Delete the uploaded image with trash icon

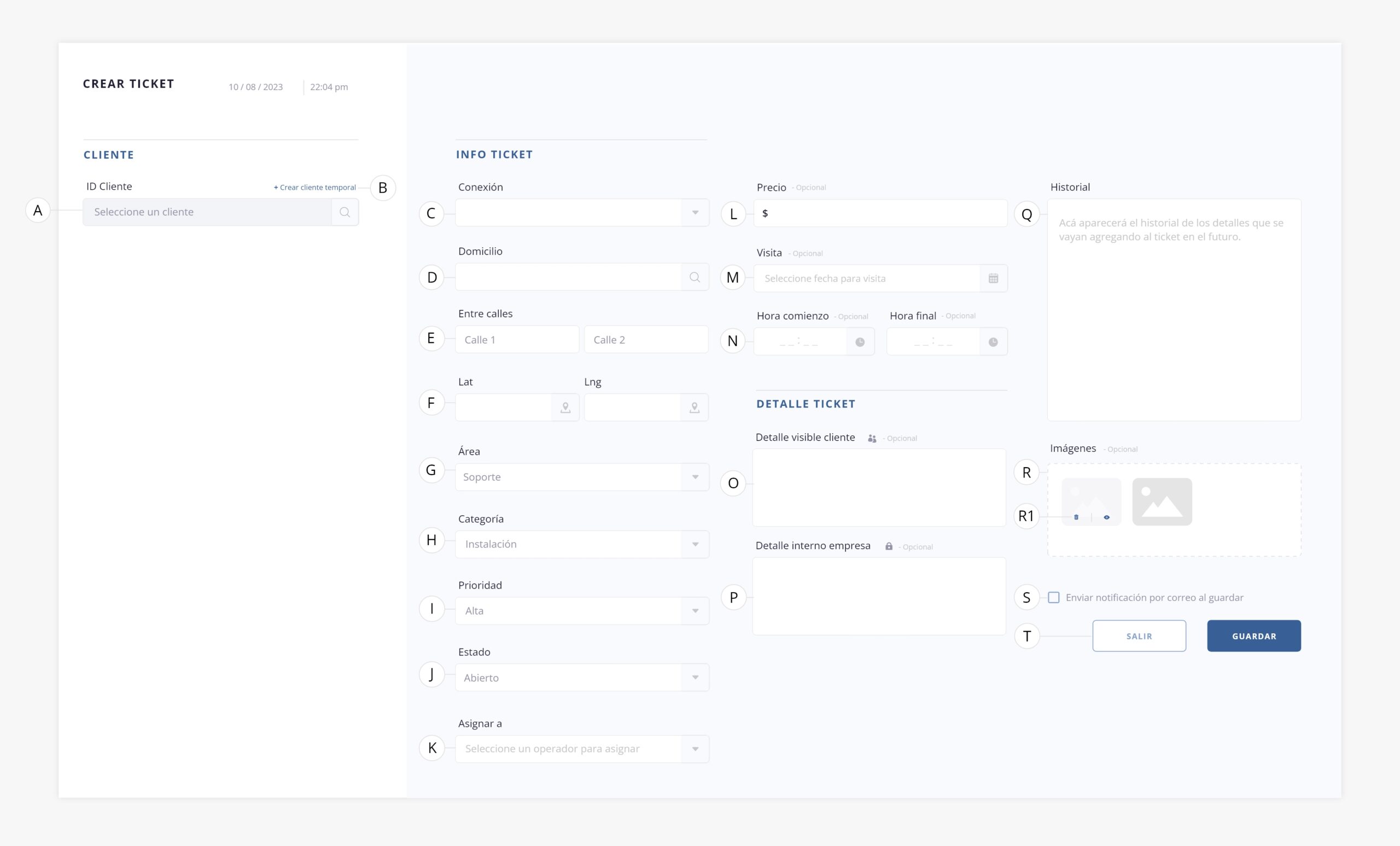(x=1076, y=517)
